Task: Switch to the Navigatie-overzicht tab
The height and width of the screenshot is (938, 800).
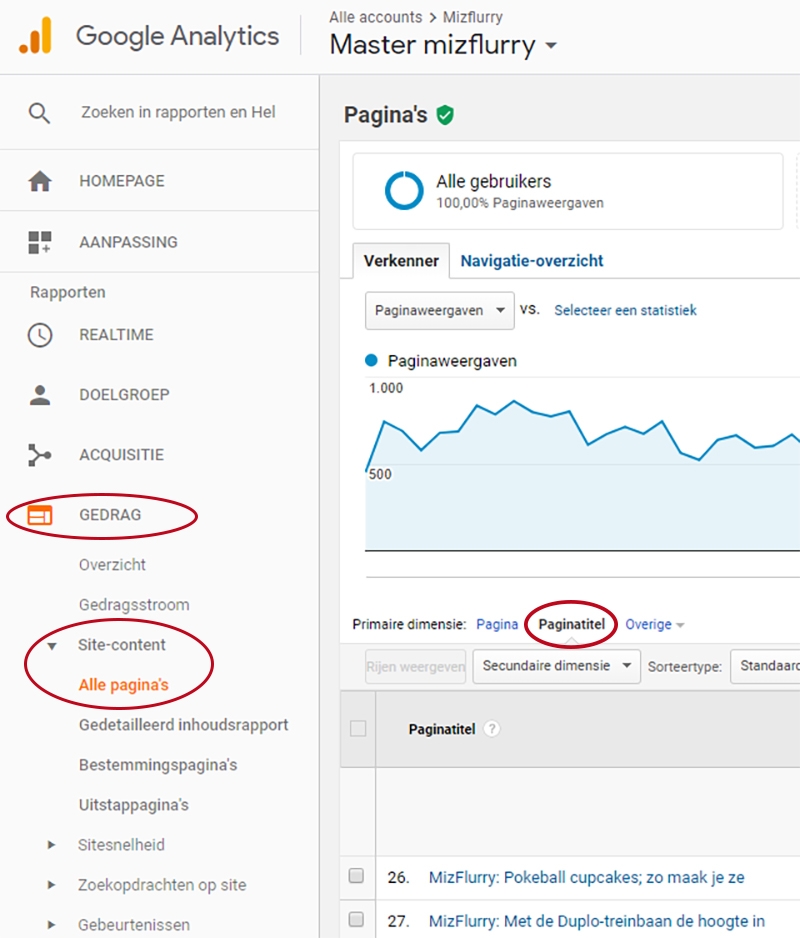Action: pyautogui.click(x=533, y=260)
